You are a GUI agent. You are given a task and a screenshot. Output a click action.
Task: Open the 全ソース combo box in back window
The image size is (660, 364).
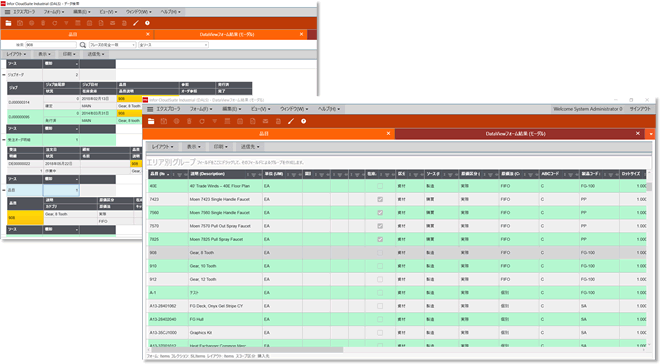[x=173, y=45]
